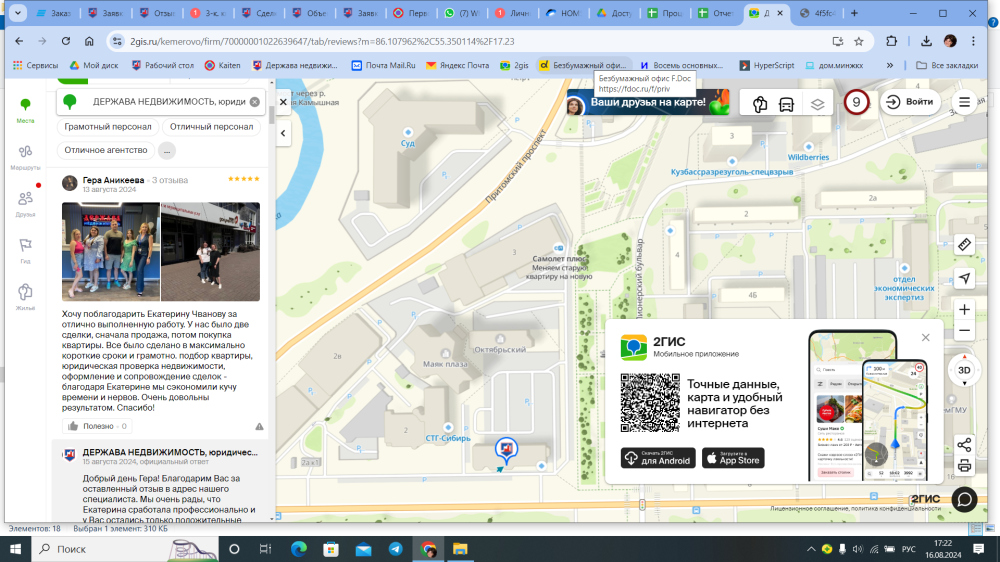Click the address bar URL
1000x562 pixels.
coord(322,41)
